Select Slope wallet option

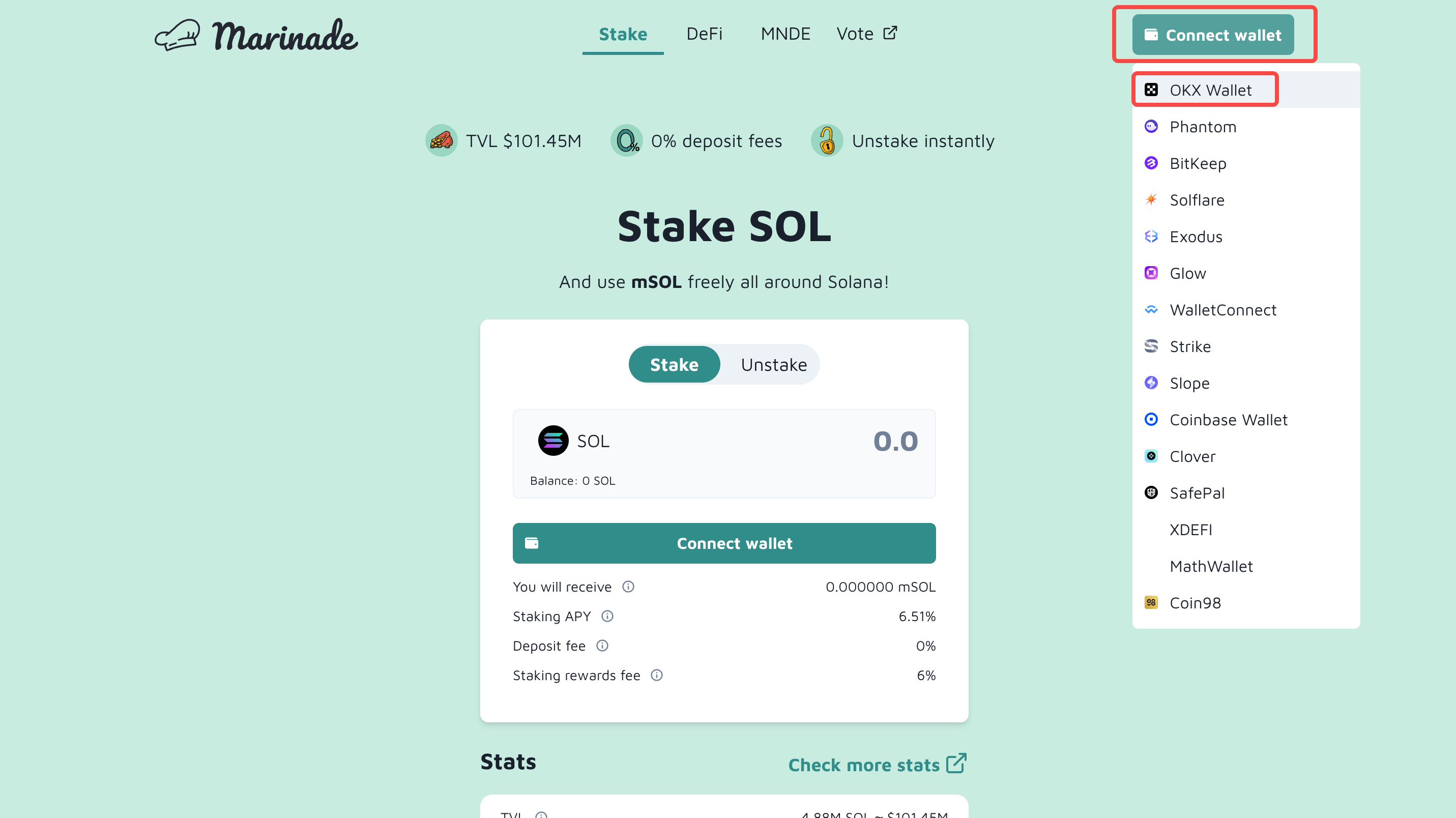1190,383
